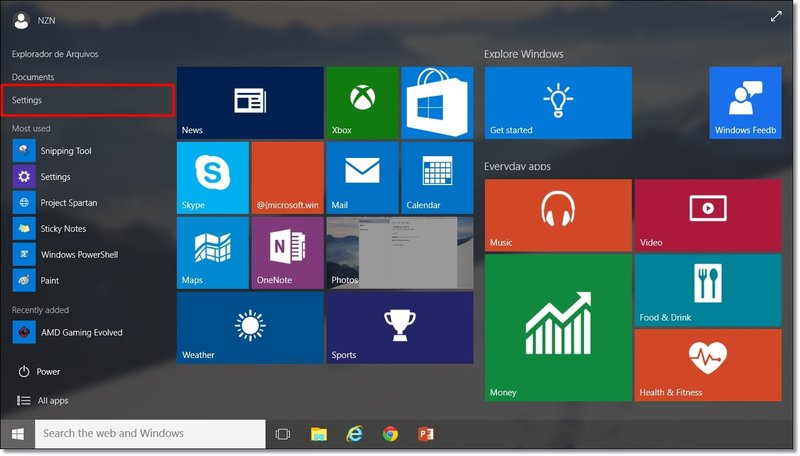Expand Start menu to full screen
The height and width of the screenshot is (456, 800).
776,17
